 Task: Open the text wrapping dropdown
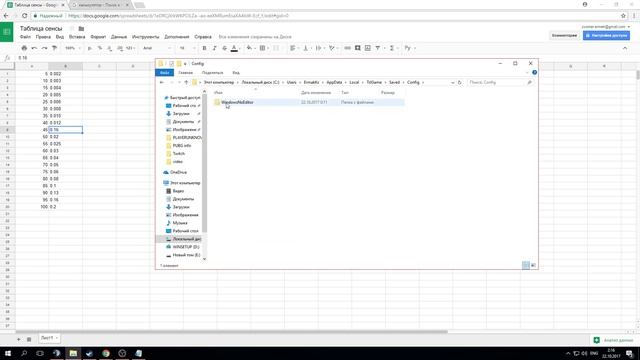[319, 48]
